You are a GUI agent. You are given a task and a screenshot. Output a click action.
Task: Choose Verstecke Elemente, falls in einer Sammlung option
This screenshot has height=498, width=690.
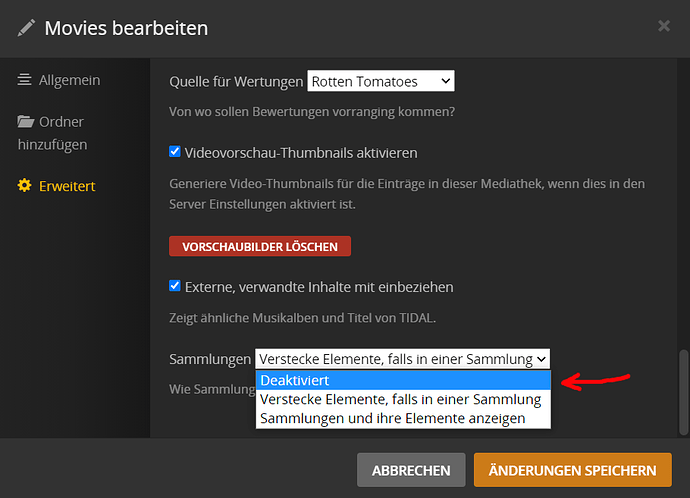(x=403, y=399)
